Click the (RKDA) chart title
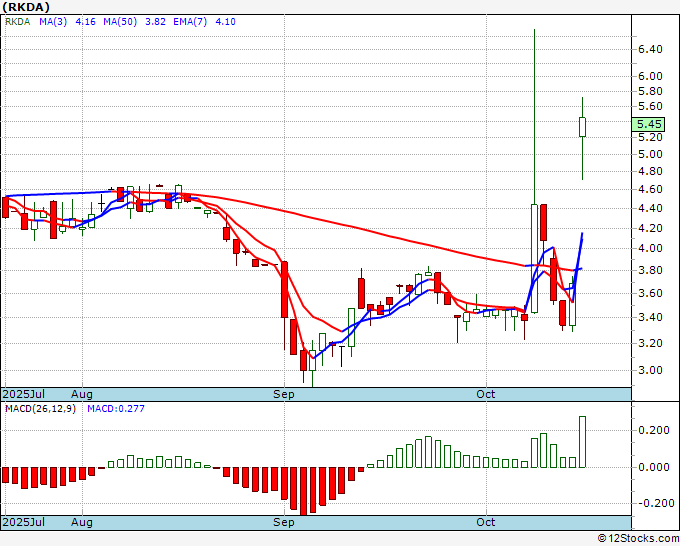 click(x=26, y=7)
